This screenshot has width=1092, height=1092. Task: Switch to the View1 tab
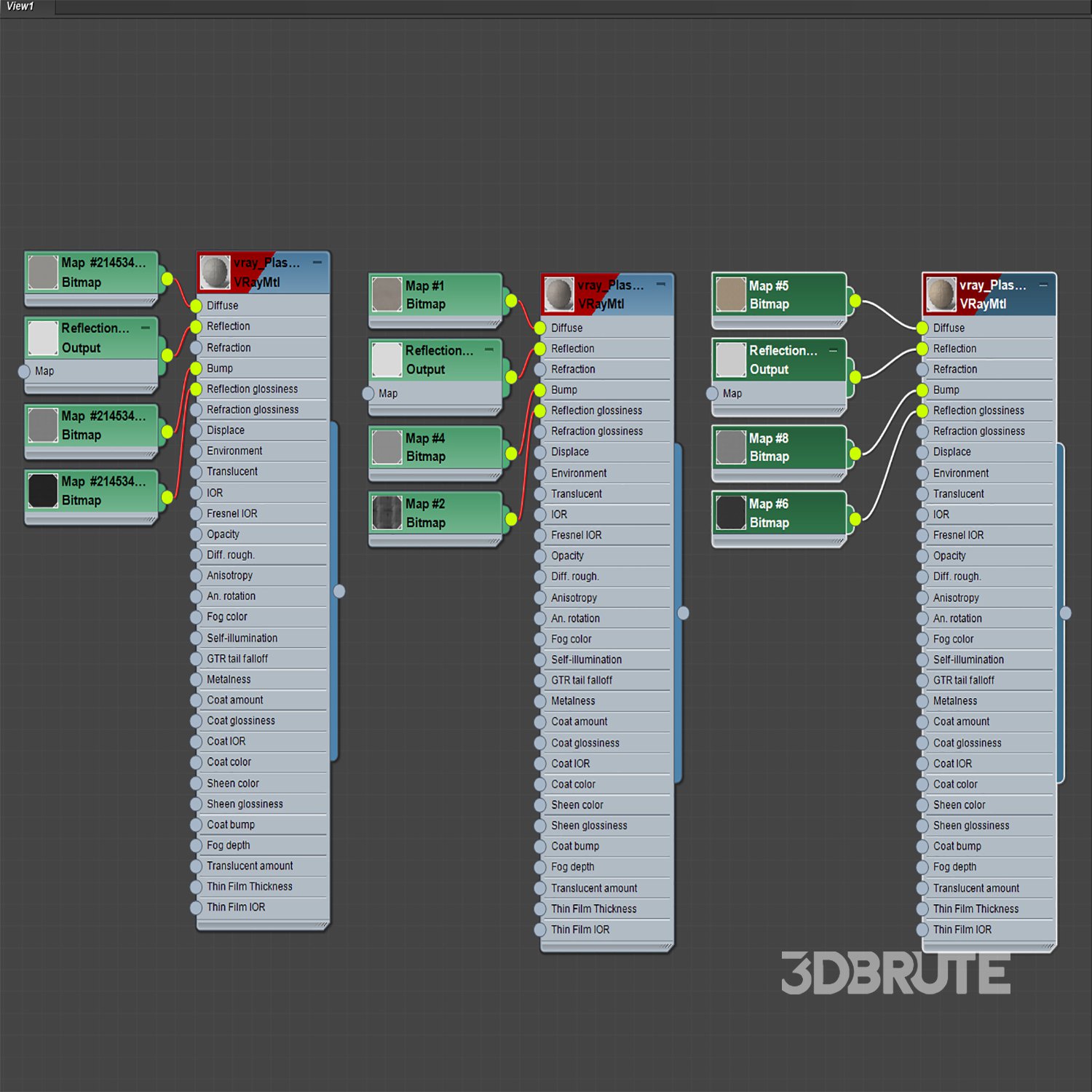tap(20, 7)
